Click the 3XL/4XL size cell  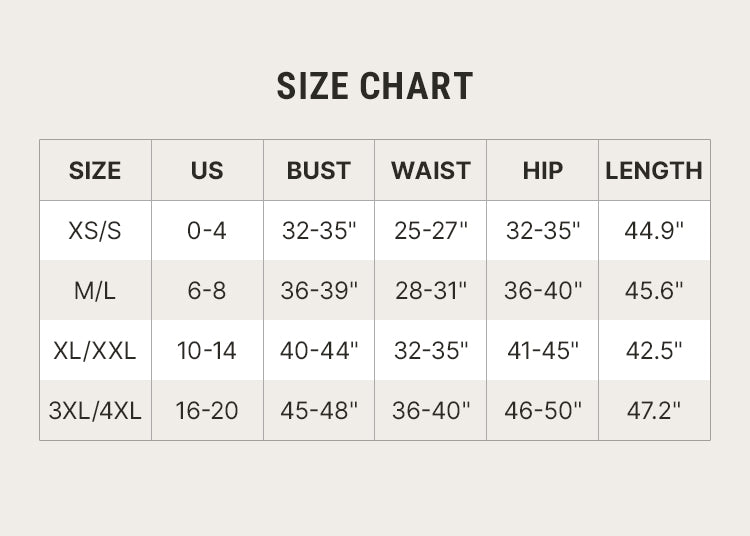(x=95, y=411)
